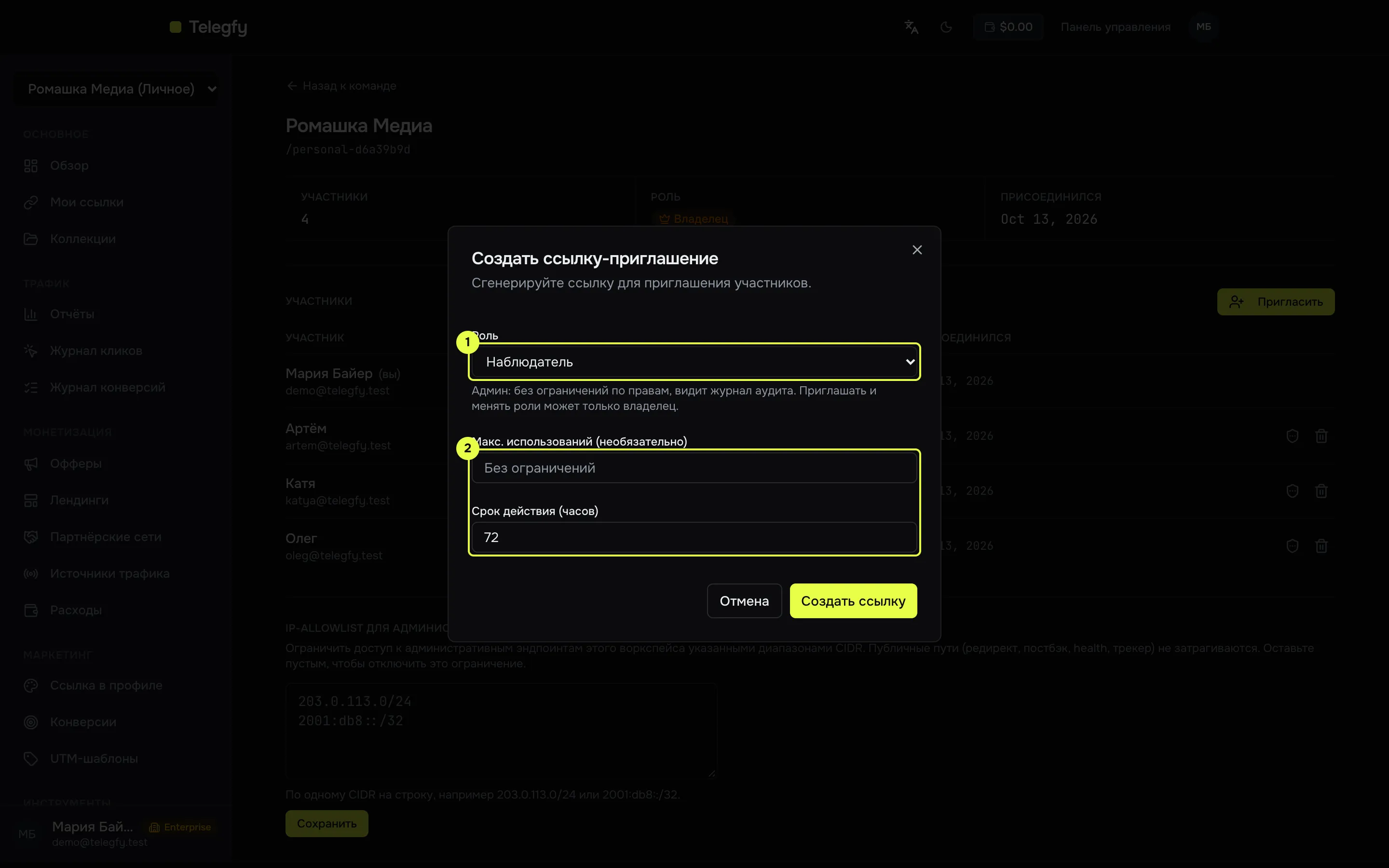Screen dimensions: 1389x868
Task: Open the $0.00 balance wallet
Action: point(1008,27)
